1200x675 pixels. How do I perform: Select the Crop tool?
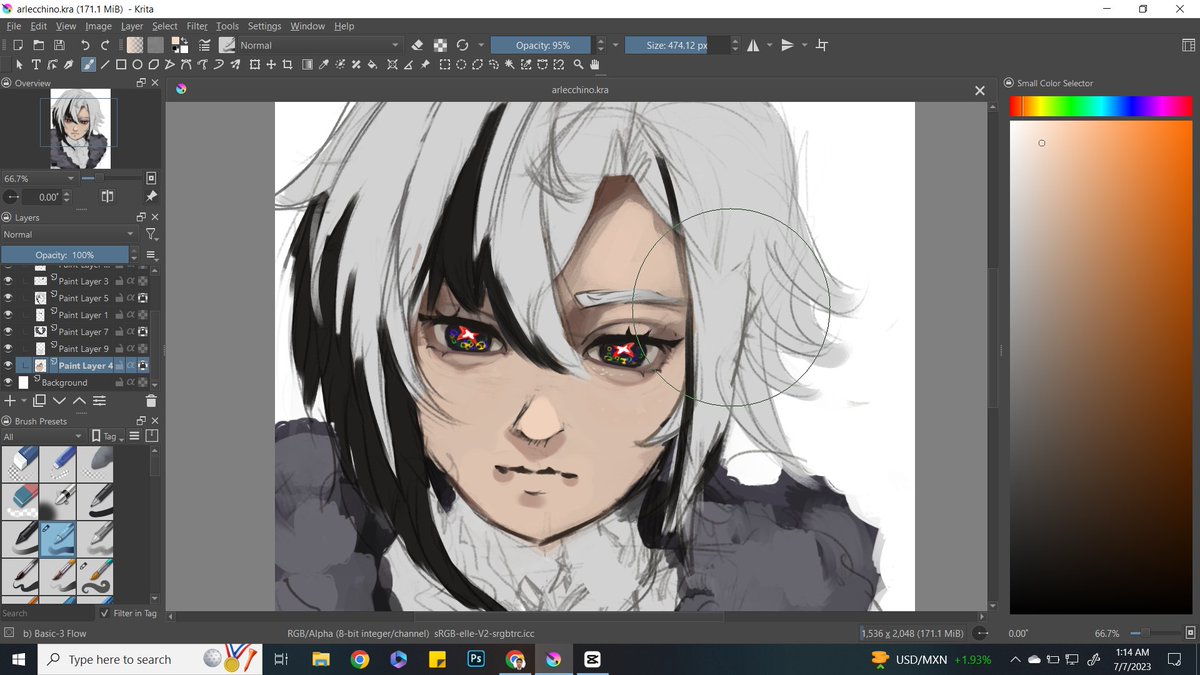point(287,65)
